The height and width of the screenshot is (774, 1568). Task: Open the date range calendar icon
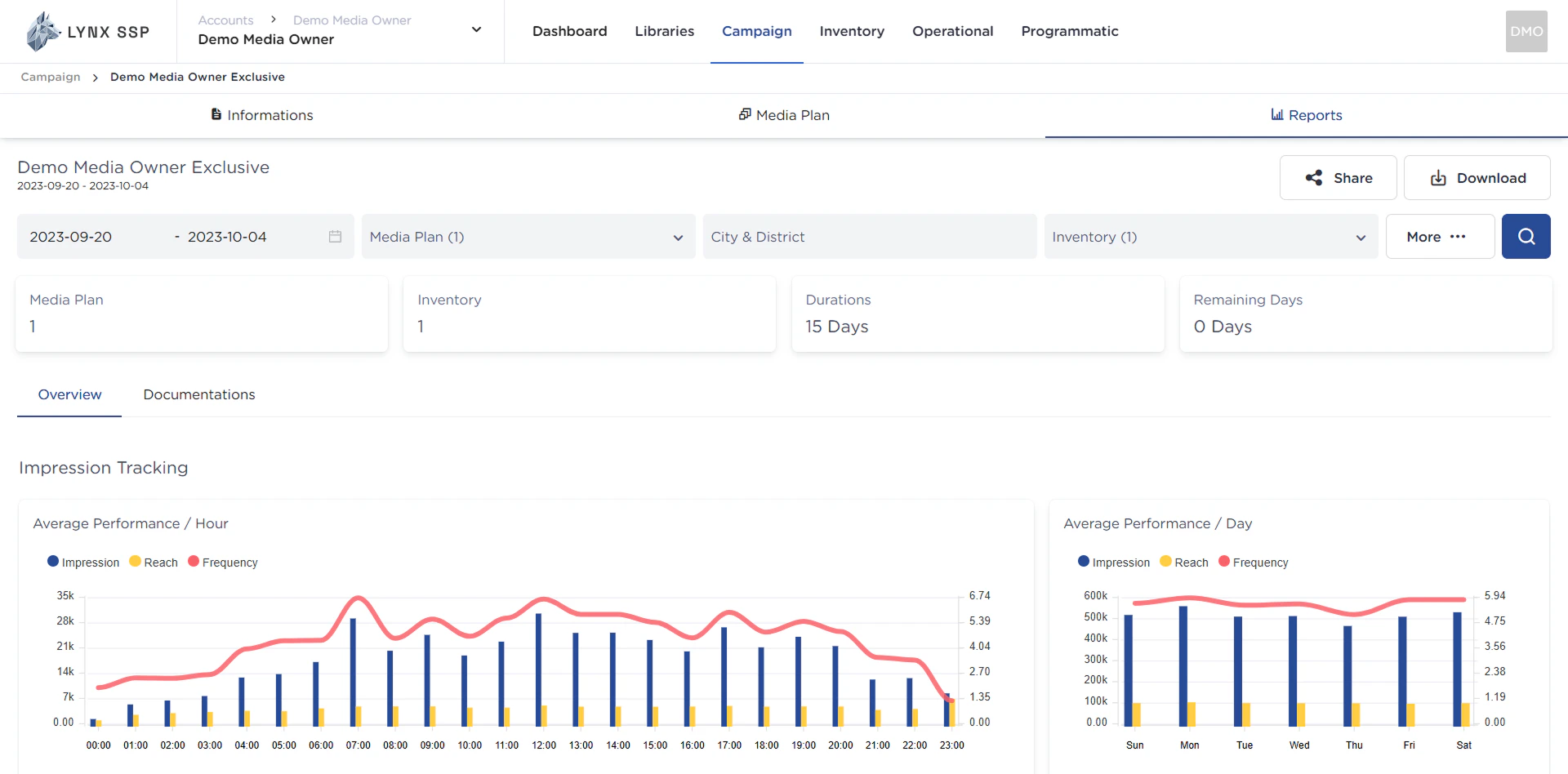coord(335,237)
